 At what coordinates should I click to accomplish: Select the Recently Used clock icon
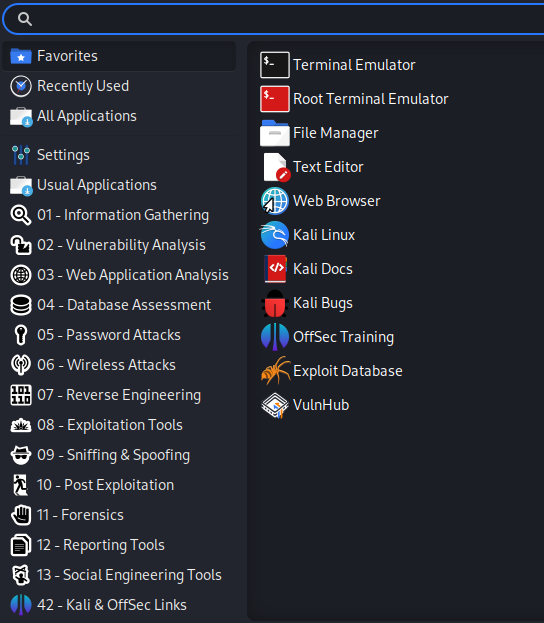[x=21, y=86]
